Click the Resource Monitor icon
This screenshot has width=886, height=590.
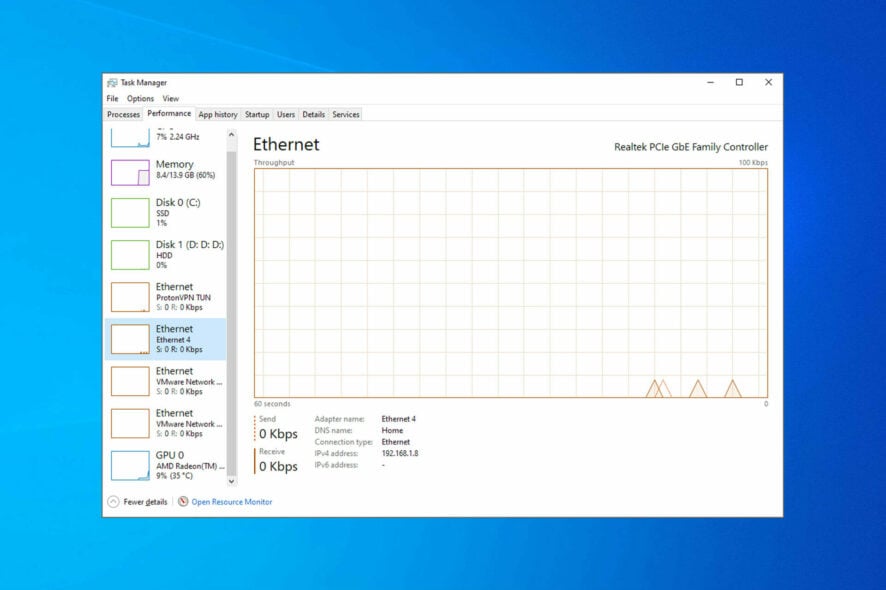coord(182,501)
